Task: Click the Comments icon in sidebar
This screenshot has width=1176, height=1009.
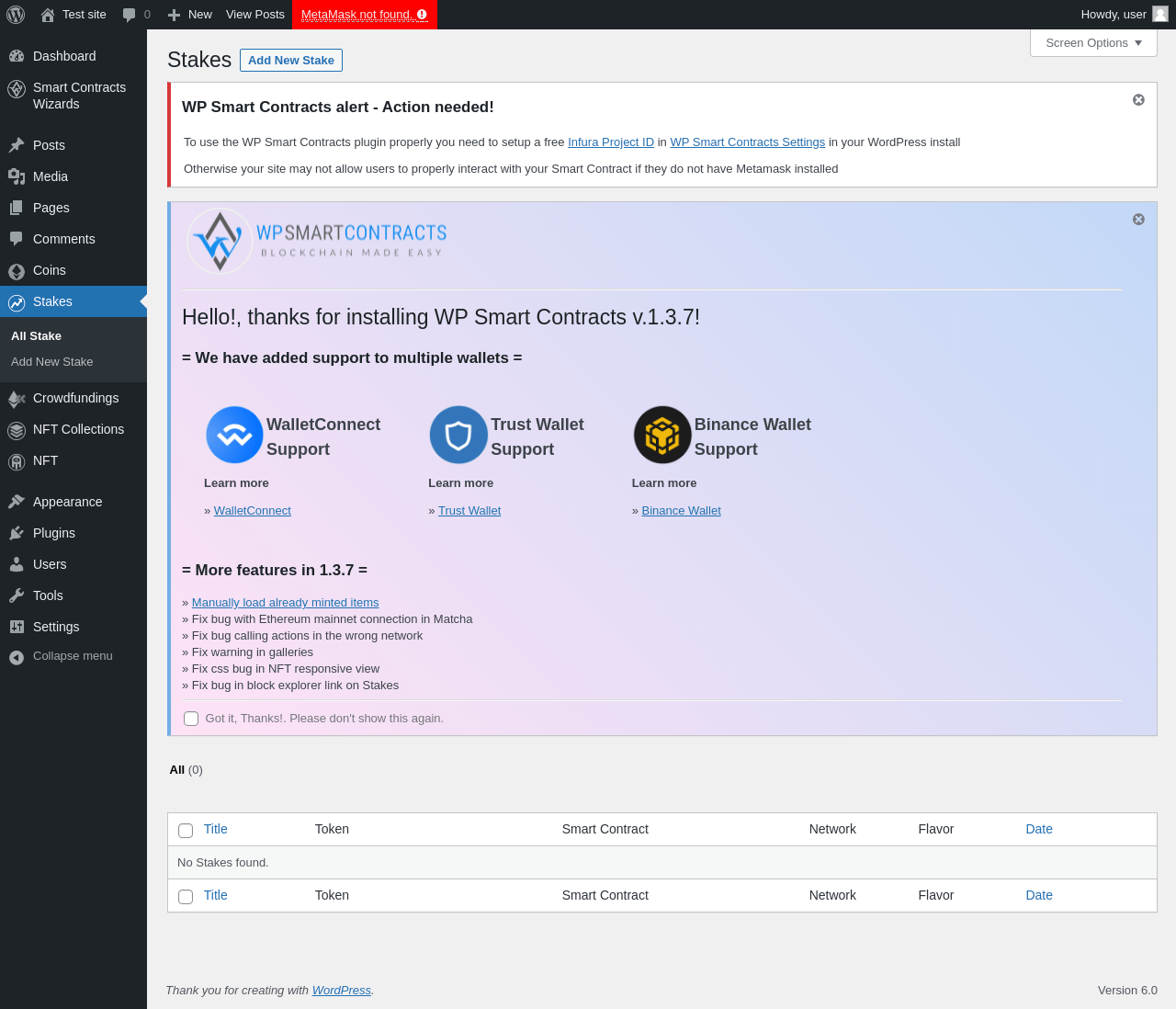Action: click(17, 239)
